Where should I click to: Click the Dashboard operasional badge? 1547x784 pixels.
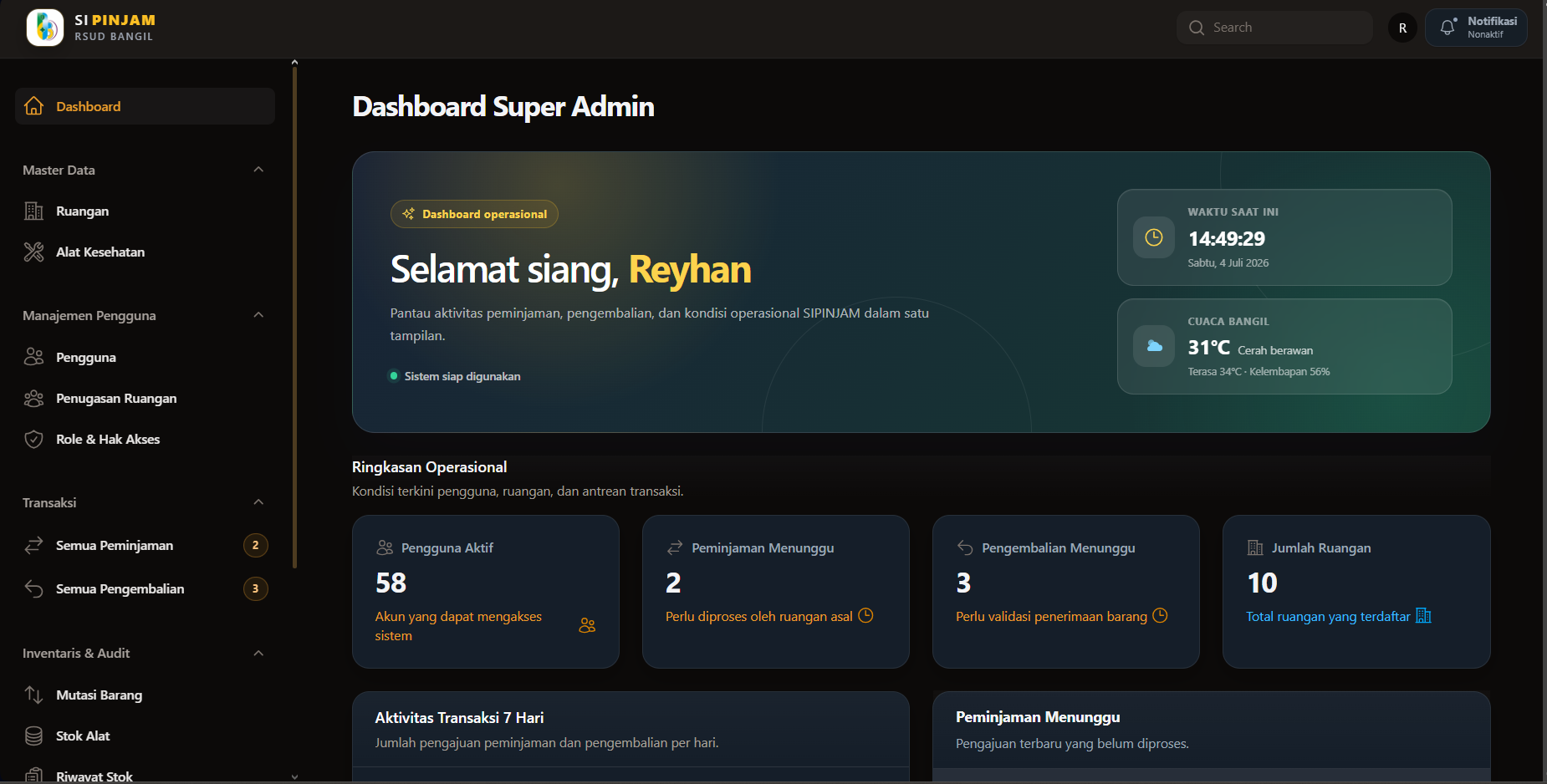coord(474,214)
